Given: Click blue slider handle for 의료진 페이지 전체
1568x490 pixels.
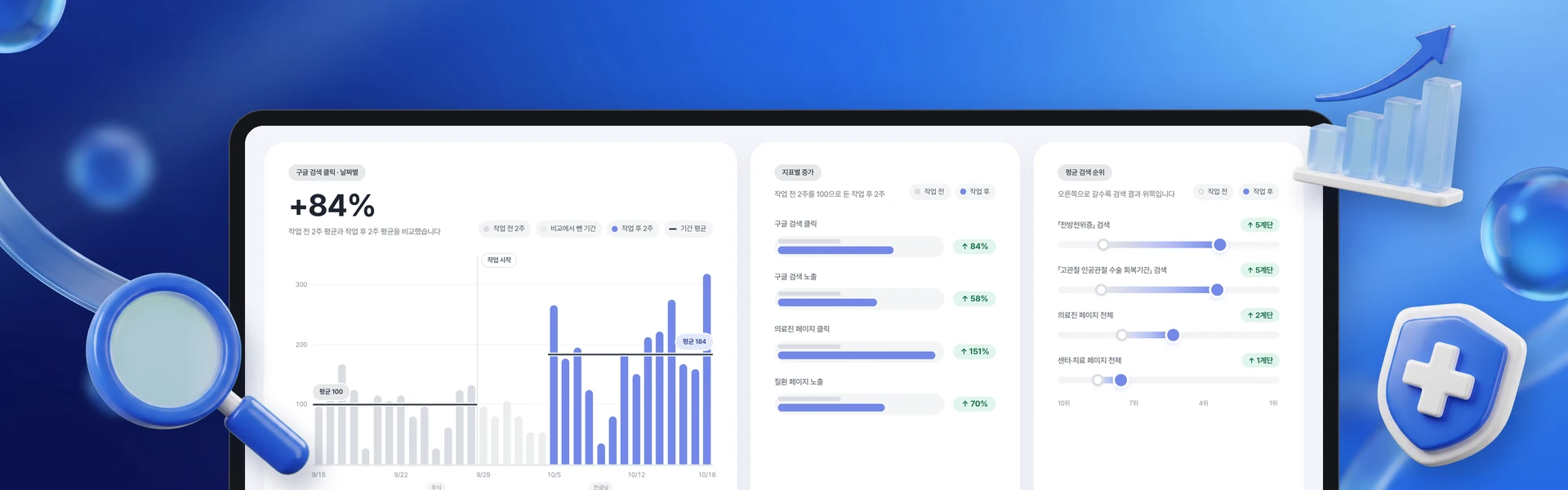Looking at the screenshot, I should 1174,335.
